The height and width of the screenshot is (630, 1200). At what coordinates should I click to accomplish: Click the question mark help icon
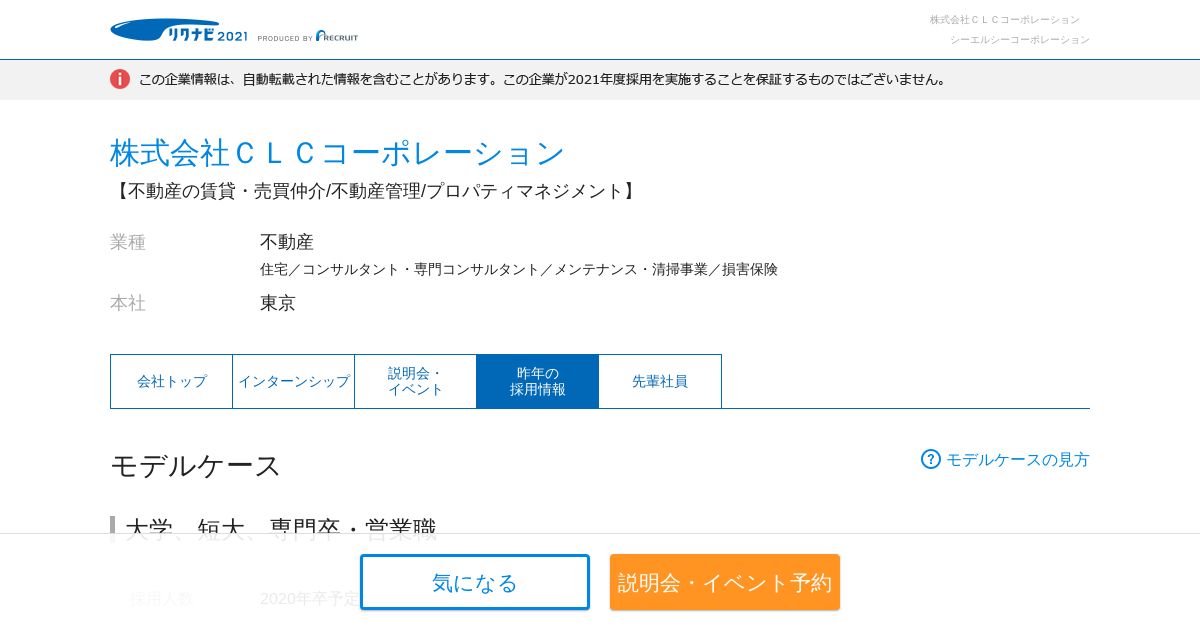coord(931,459)
